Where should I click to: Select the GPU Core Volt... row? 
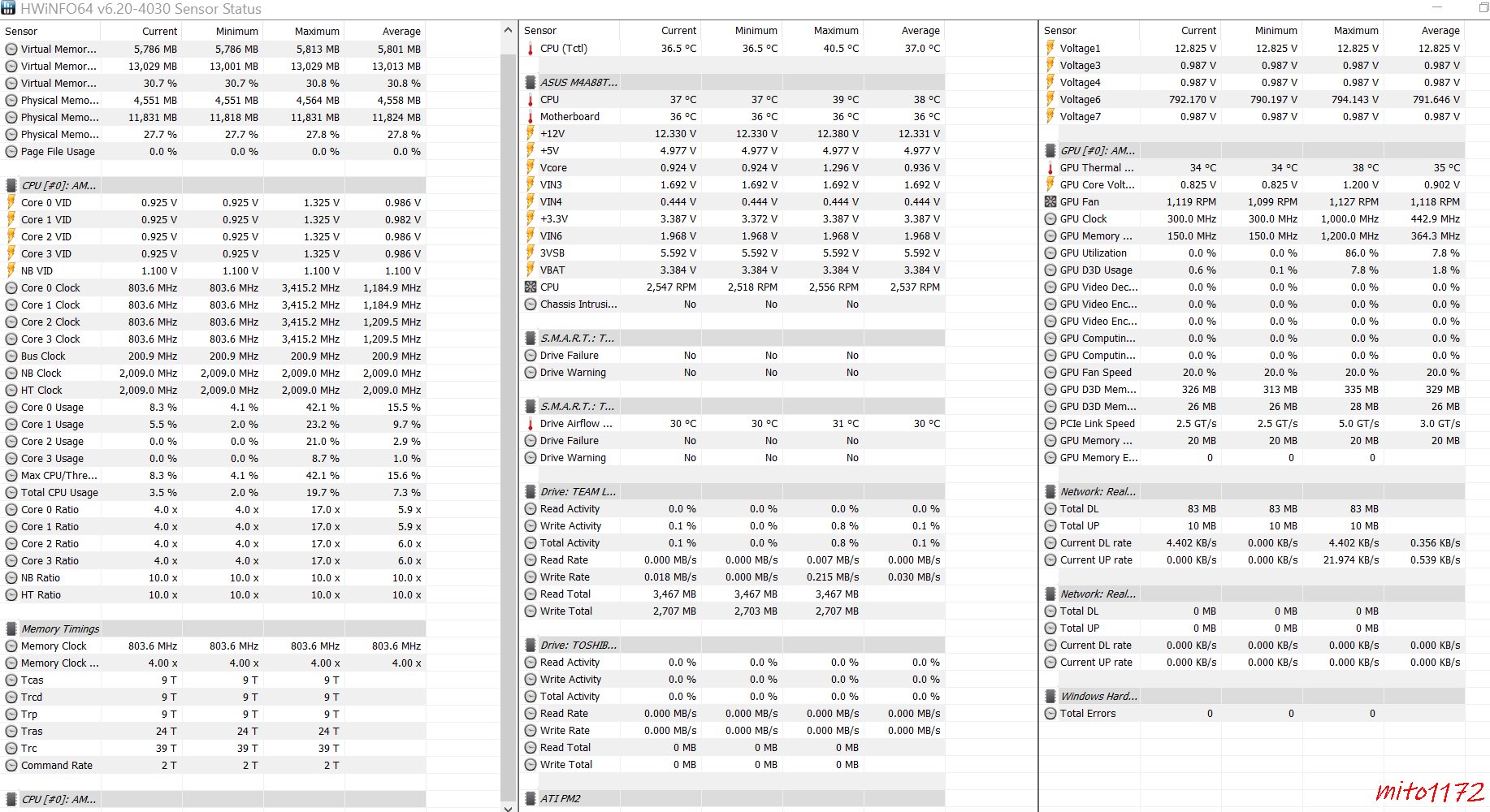[x=1252, y=184]
